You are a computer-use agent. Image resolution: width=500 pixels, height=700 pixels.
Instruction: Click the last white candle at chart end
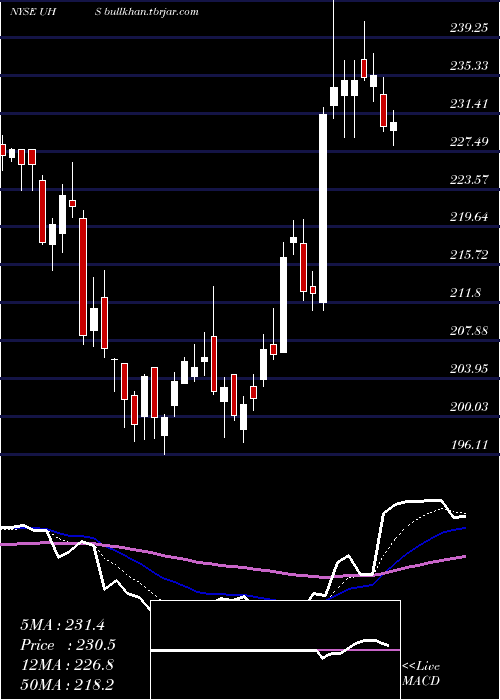coord(393,126)
